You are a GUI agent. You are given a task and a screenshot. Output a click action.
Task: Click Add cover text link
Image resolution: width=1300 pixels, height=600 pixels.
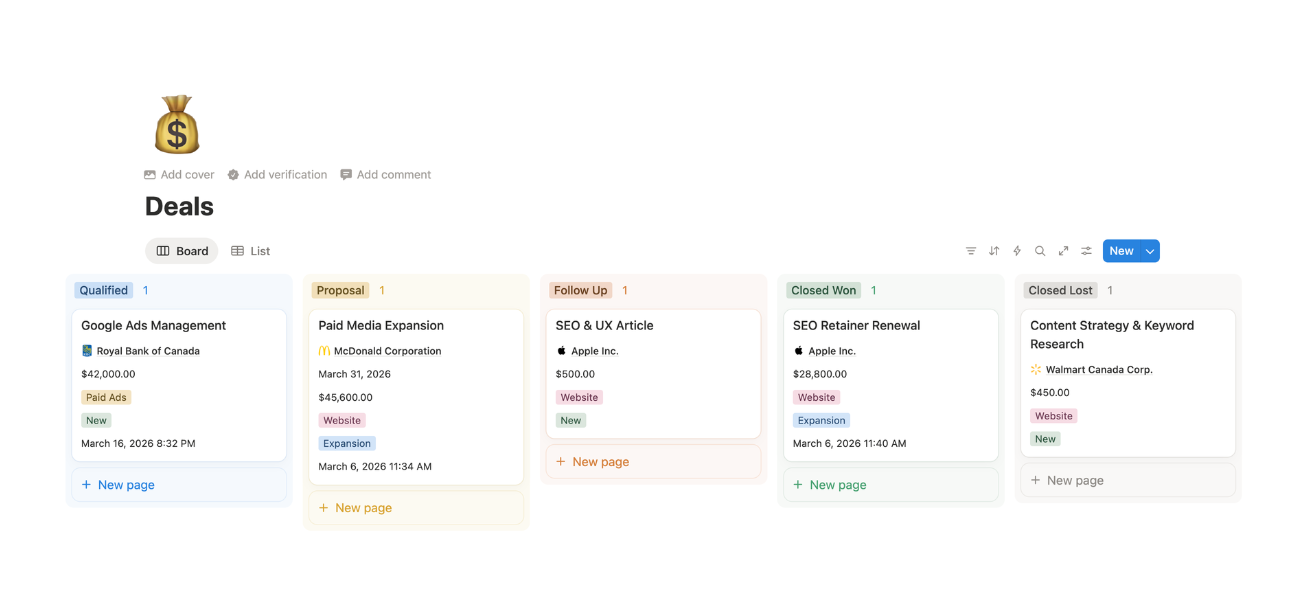187,175
